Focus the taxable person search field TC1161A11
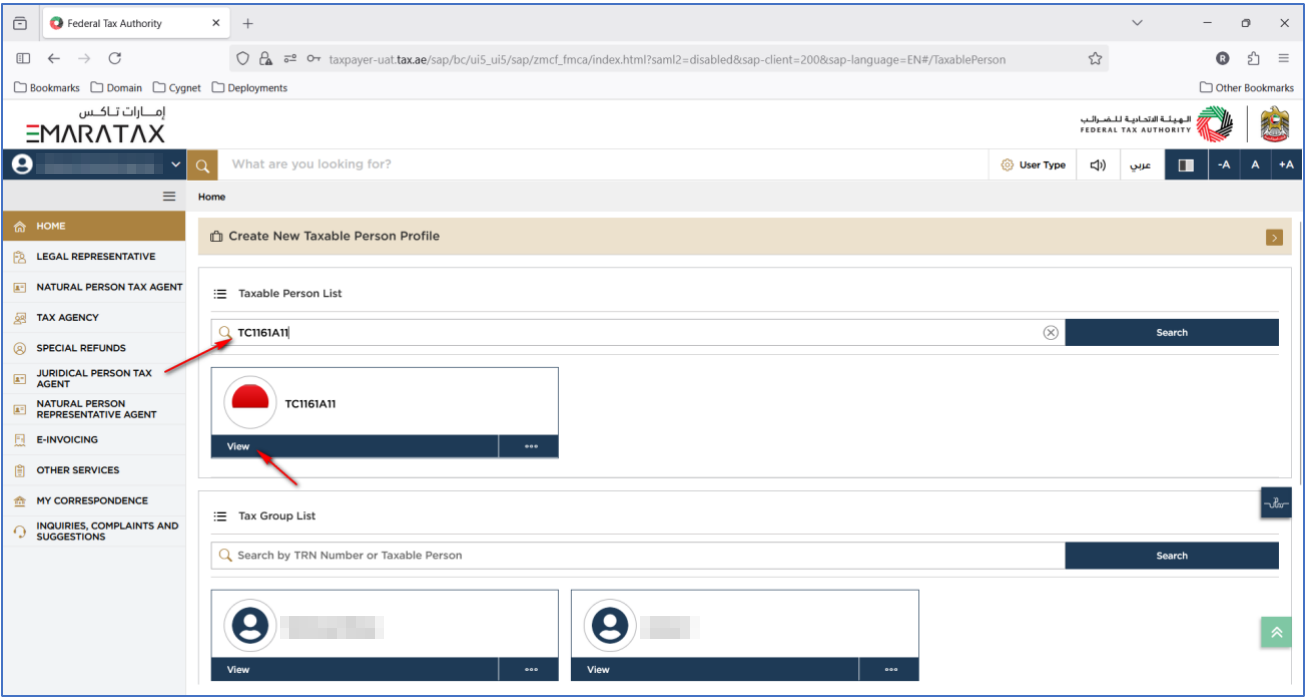1307x699 pixels. (638, 333)
